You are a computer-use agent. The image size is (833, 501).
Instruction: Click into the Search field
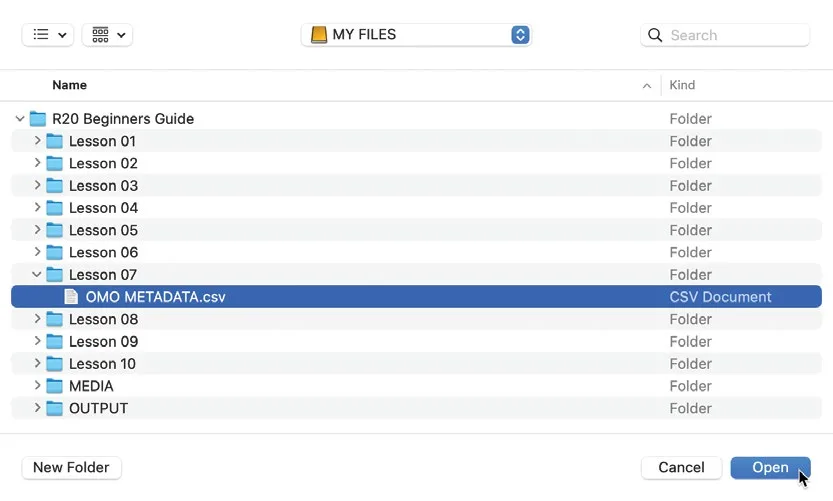click(725, 35)
